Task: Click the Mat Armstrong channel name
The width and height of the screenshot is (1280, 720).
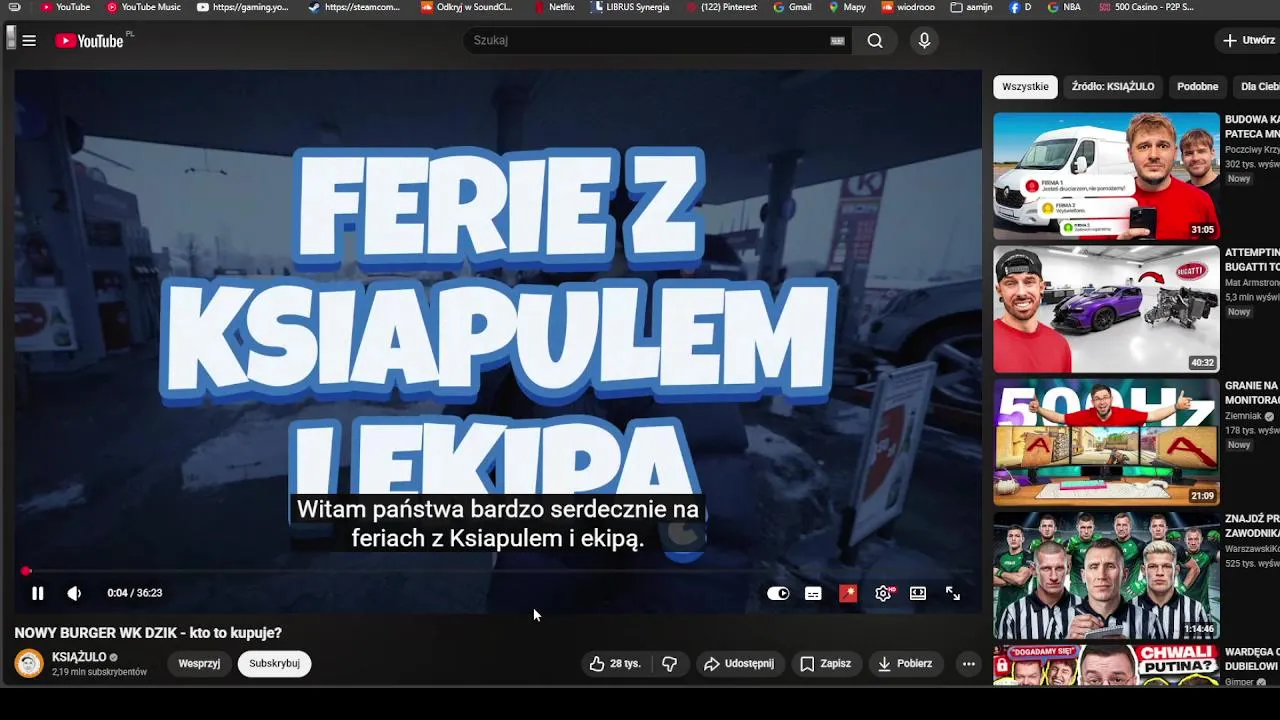Action: (x=1252, y=283)
